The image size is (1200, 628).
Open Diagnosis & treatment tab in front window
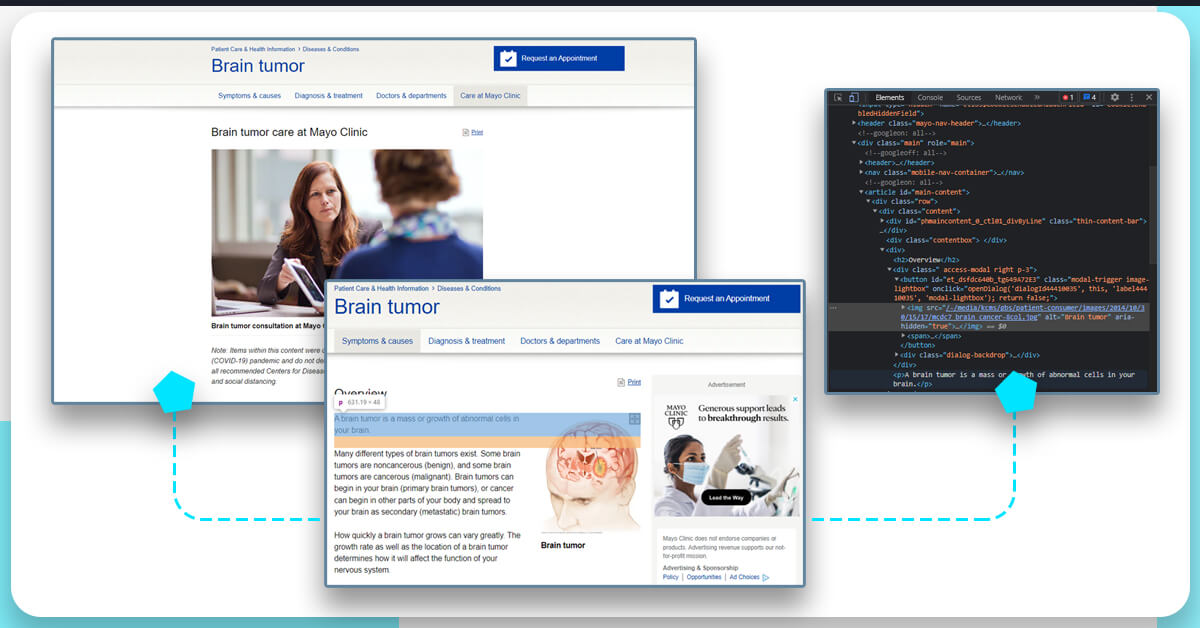point(467,341)
